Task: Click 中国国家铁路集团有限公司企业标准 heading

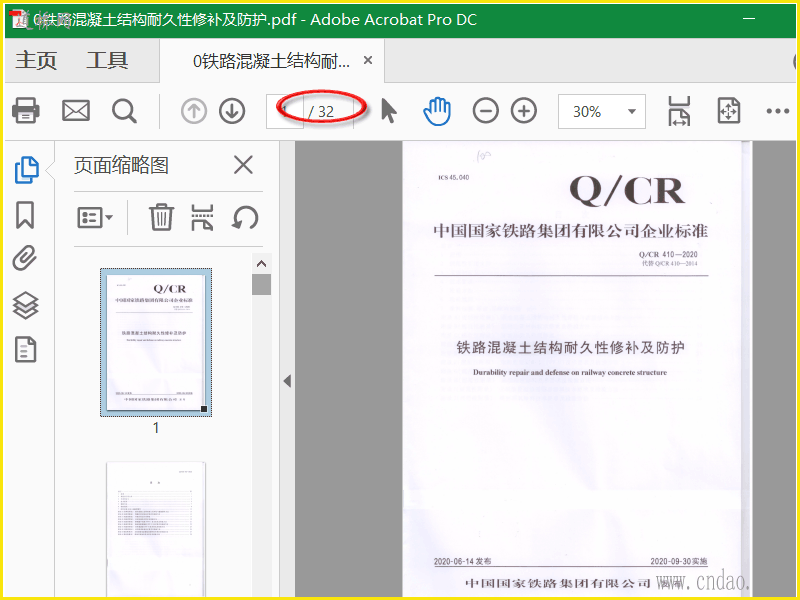Action: click(x=570, y=231)
